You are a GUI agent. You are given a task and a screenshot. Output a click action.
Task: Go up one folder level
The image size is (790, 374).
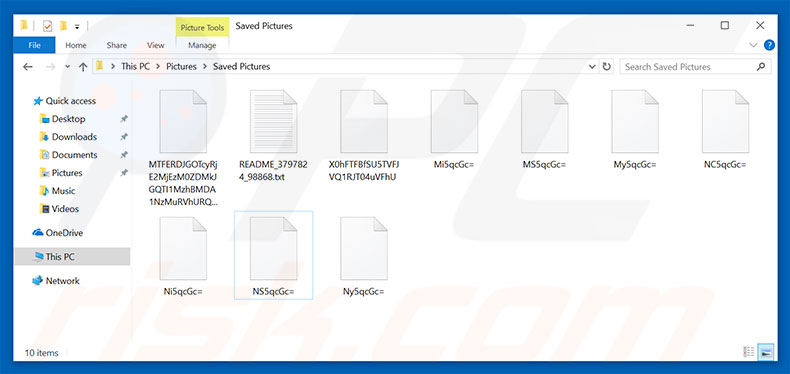(83, 67)
